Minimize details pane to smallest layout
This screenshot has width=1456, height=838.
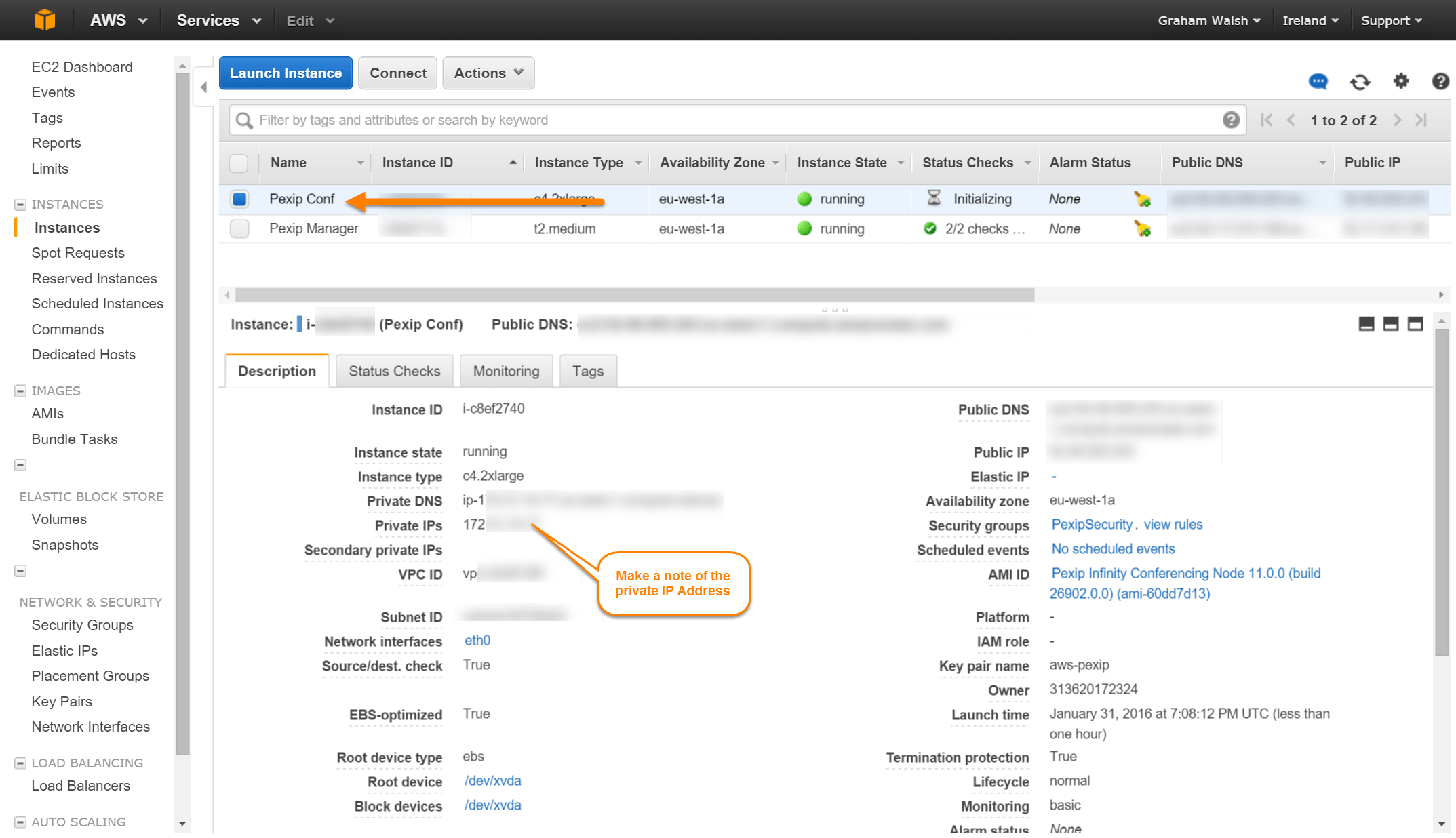pos(1366,324)
